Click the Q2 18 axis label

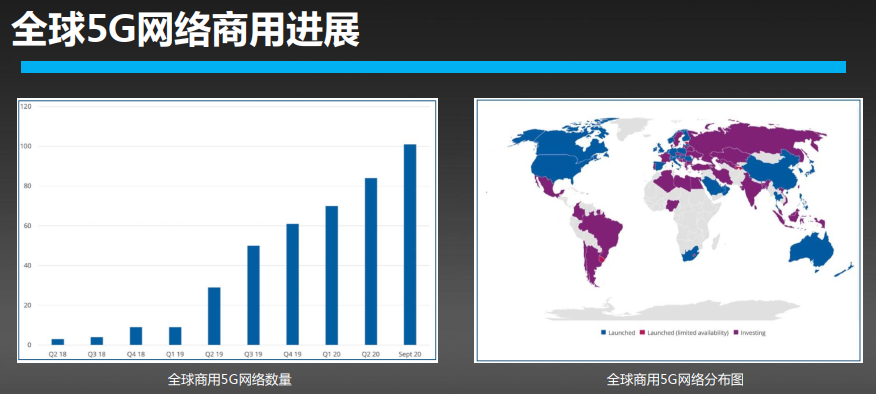pyautogui.click(x=58, y=354)
